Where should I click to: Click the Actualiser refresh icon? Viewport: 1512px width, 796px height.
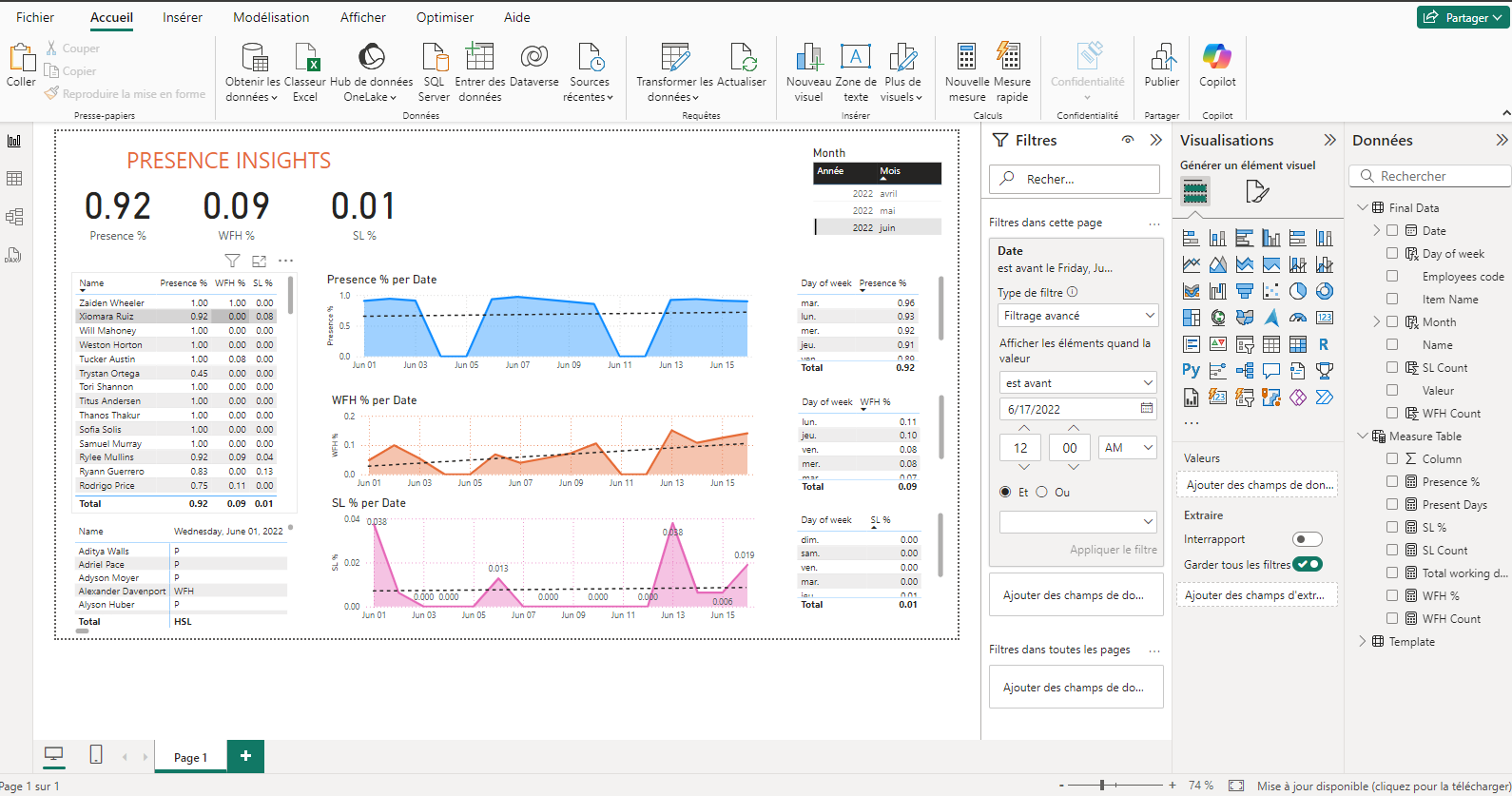[742, 59]
